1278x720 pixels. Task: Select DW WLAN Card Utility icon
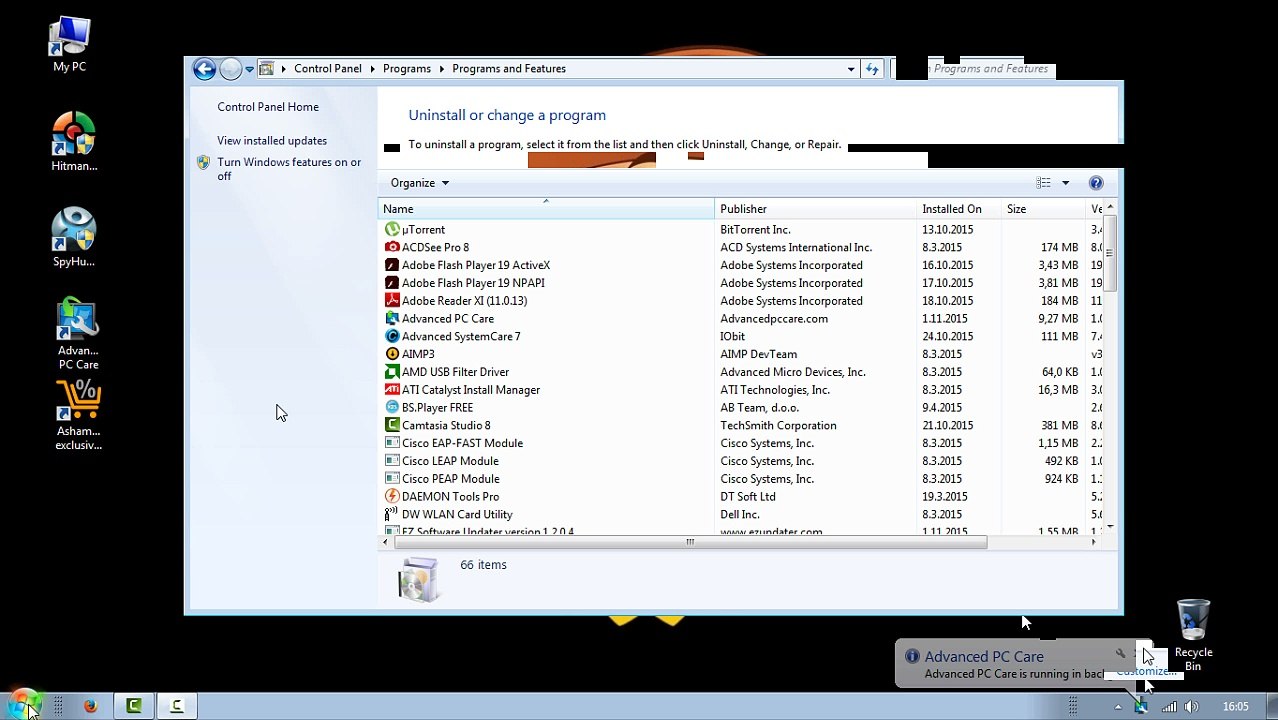[x=392, y=515]
